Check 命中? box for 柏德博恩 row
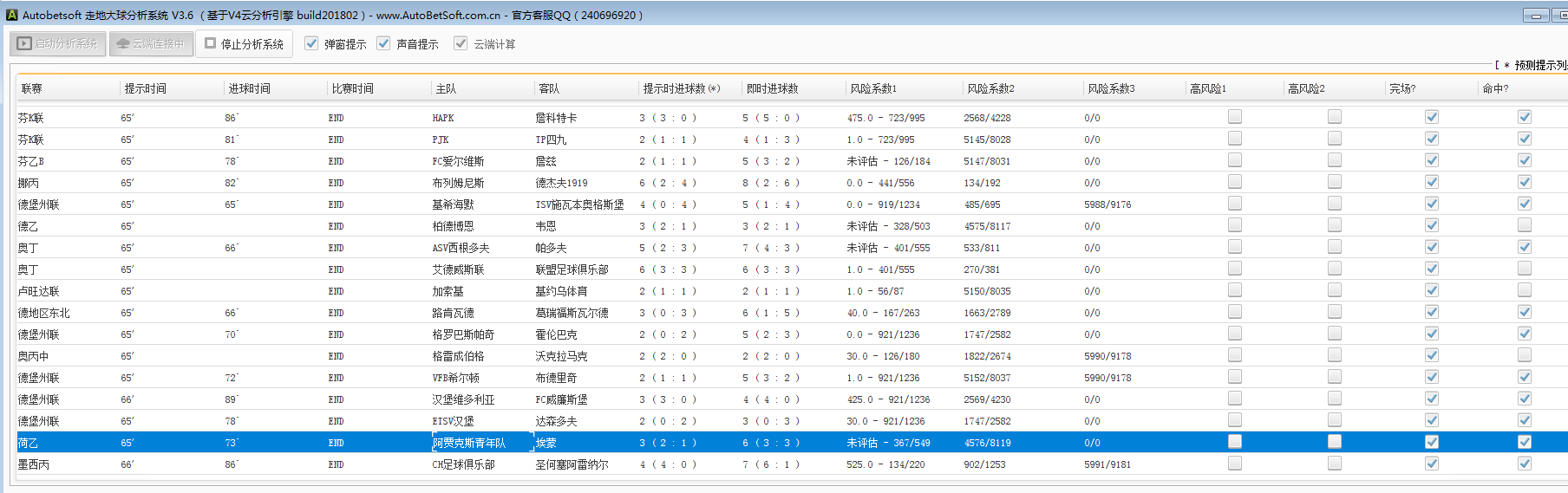This screenshot has width=1568, height=493. (x=1525, y=225)
